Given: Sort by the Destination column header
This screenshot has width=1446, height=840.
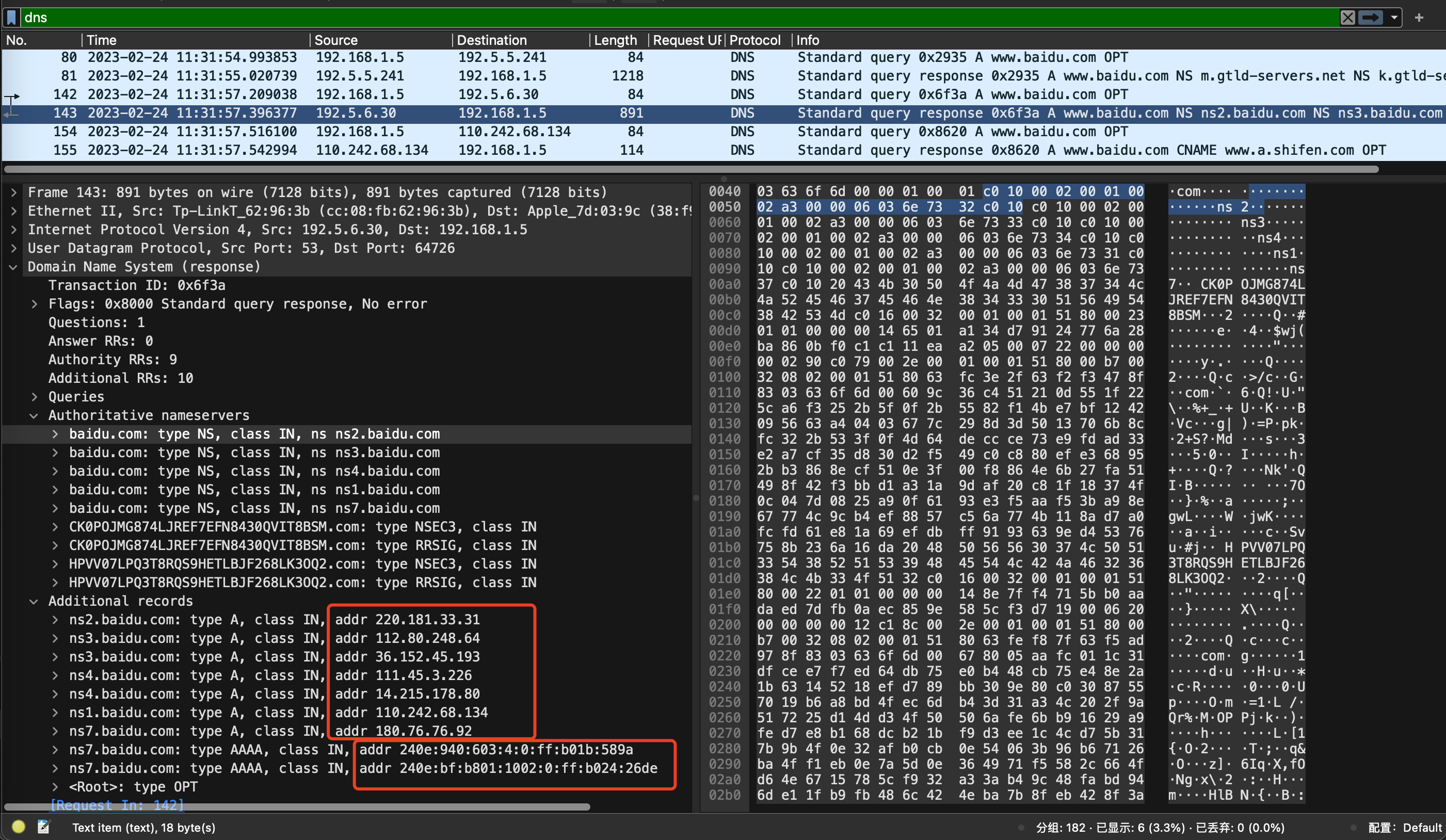Looking at the screenshot, I should [x=520, y=40].
